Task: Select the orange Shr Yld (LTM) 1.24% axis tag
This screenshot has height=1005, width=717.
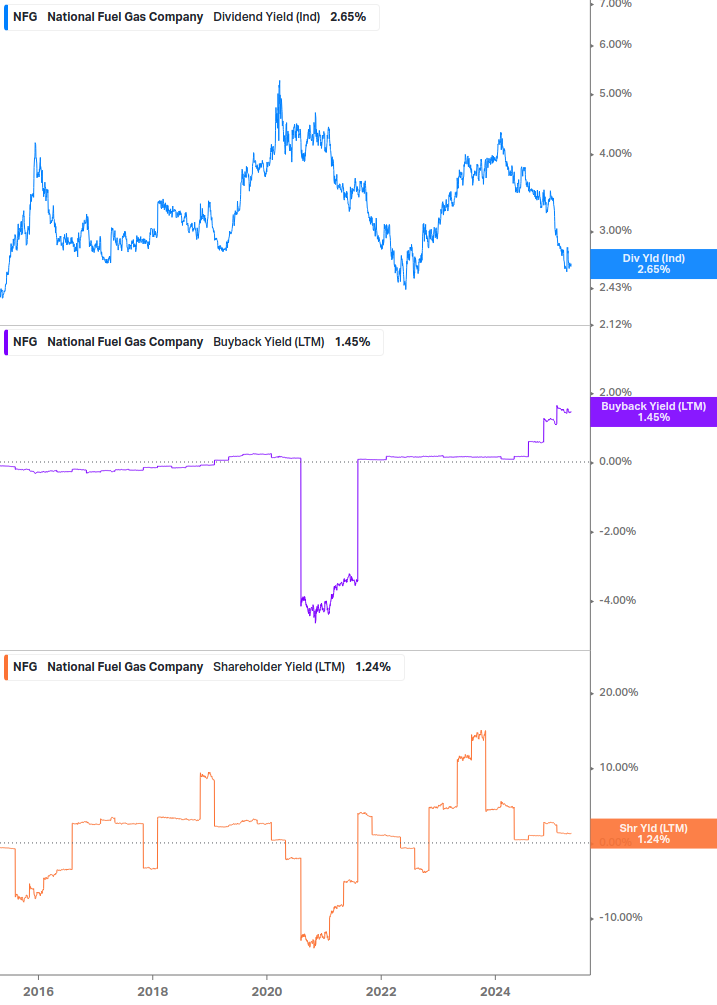Action: pos(654,834)
